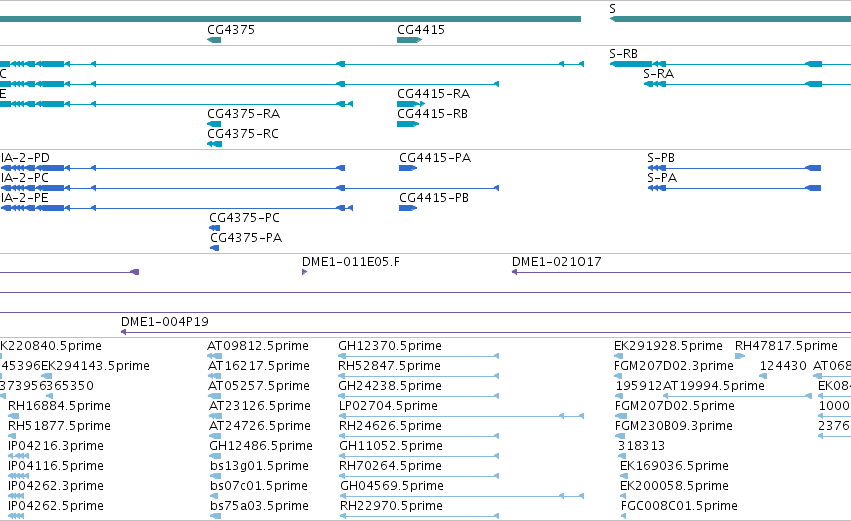
Task: Select protein IA-2-PD
Action: pyautogui.click(x=25, y=158)
